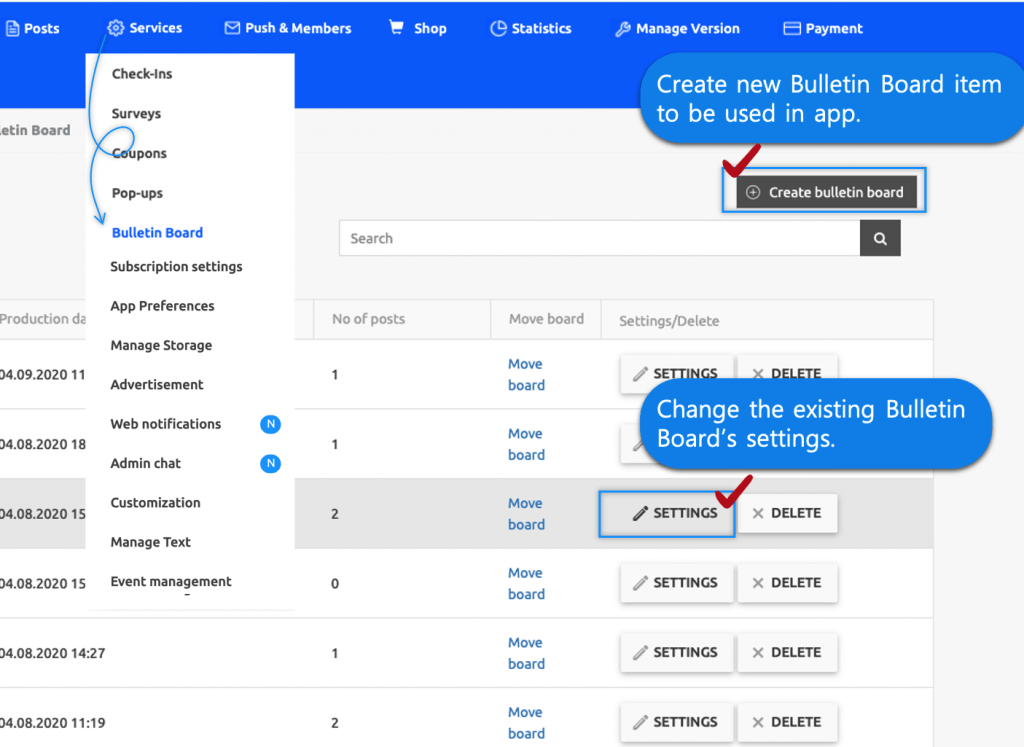This screenshot has height=747, width=1024.
Task: Select Check-Ins from the Services menu
Action: click(141, 74)
